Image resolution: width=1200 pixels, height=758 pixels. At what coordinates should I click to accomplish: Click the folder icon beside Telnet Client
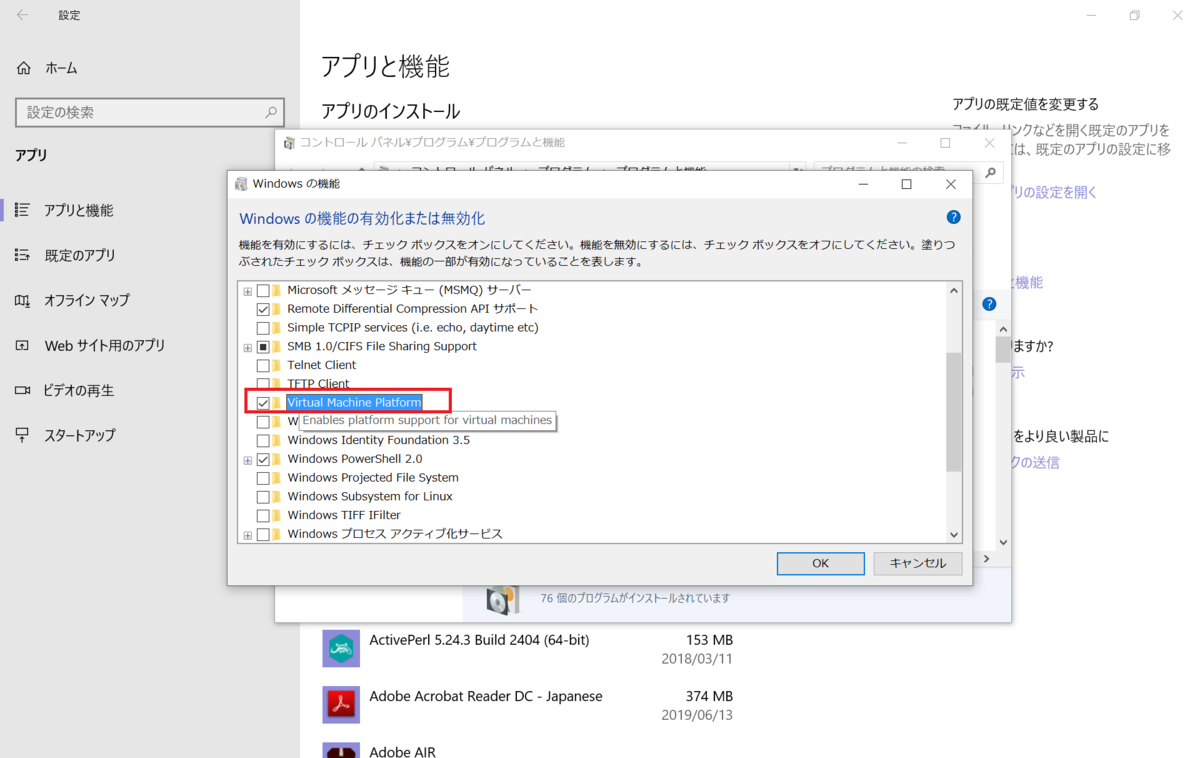pyautogui.click(x=278, y=365)
